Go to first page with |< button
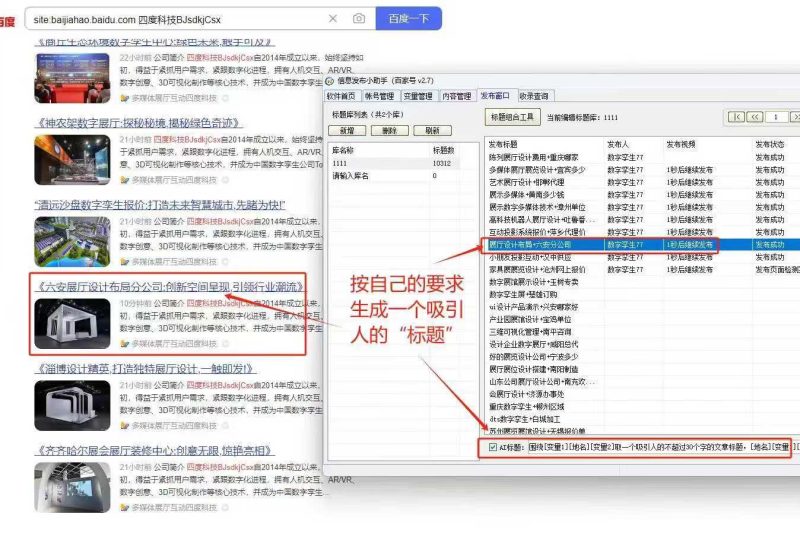800x533 pixels. point(736,117)
